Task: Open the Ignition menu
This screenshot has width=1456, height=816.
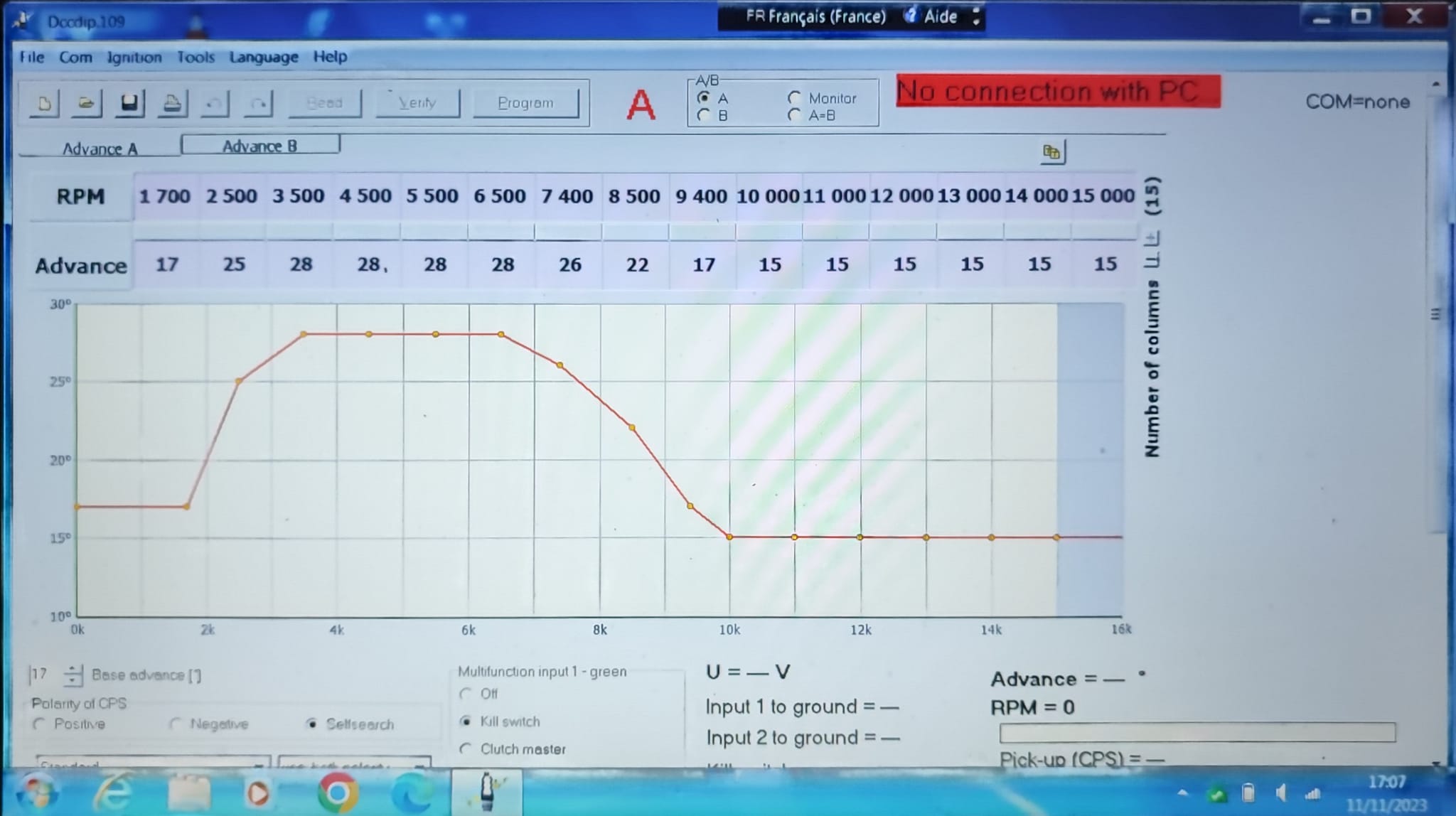Action: [x=134, y=57]
